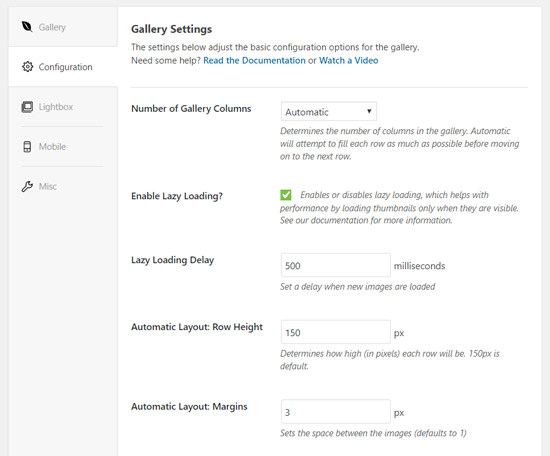
Task: Click the Gallery Settings heading
Action: pos(172,29)
